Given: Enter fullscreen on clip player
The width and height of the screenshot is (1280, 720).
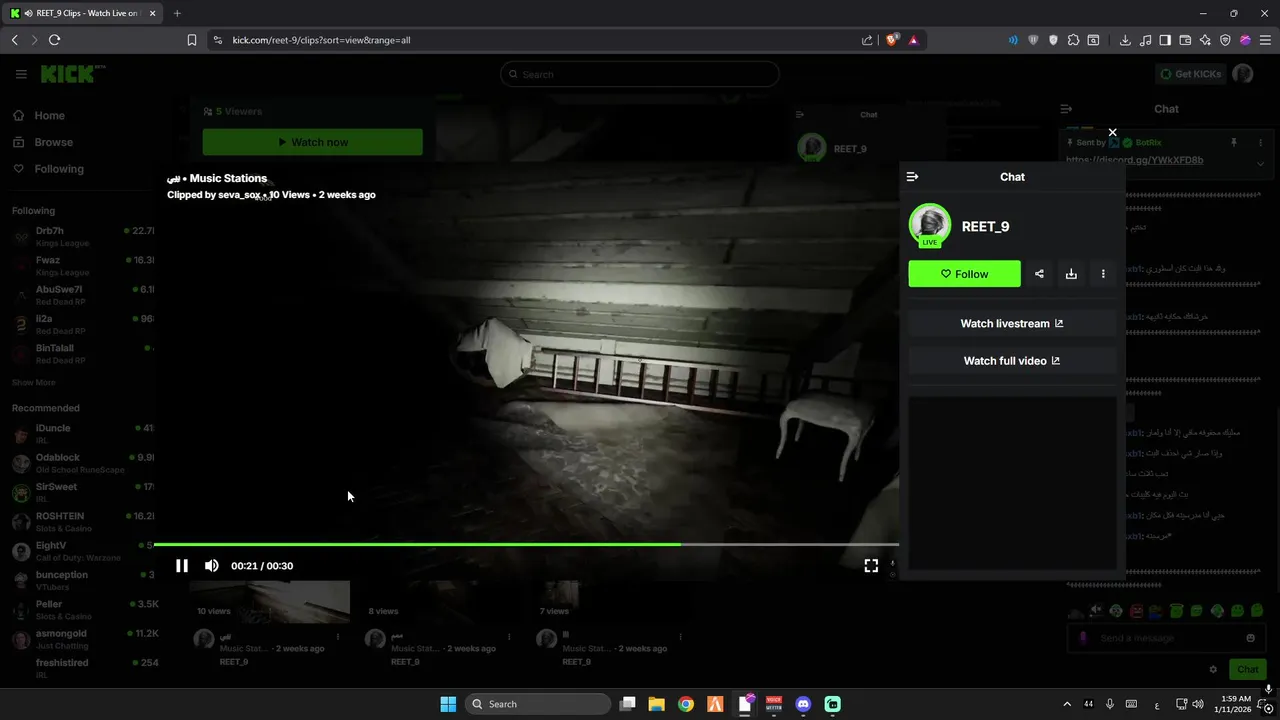Looking at the screenshot, I should [x=871, y=566].
